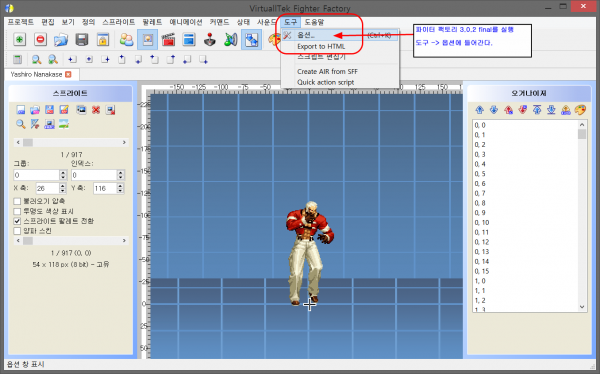
Task: Open project with the blue folder icon
Action: coord(61,39)
